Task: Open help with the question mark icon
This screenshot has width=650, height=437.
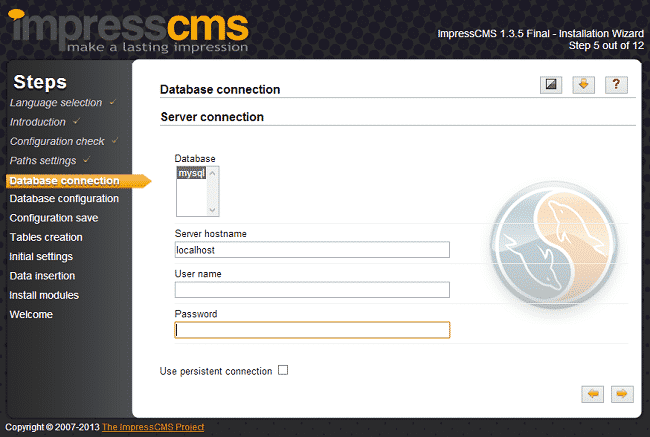Action: click(x=616, y=85)
